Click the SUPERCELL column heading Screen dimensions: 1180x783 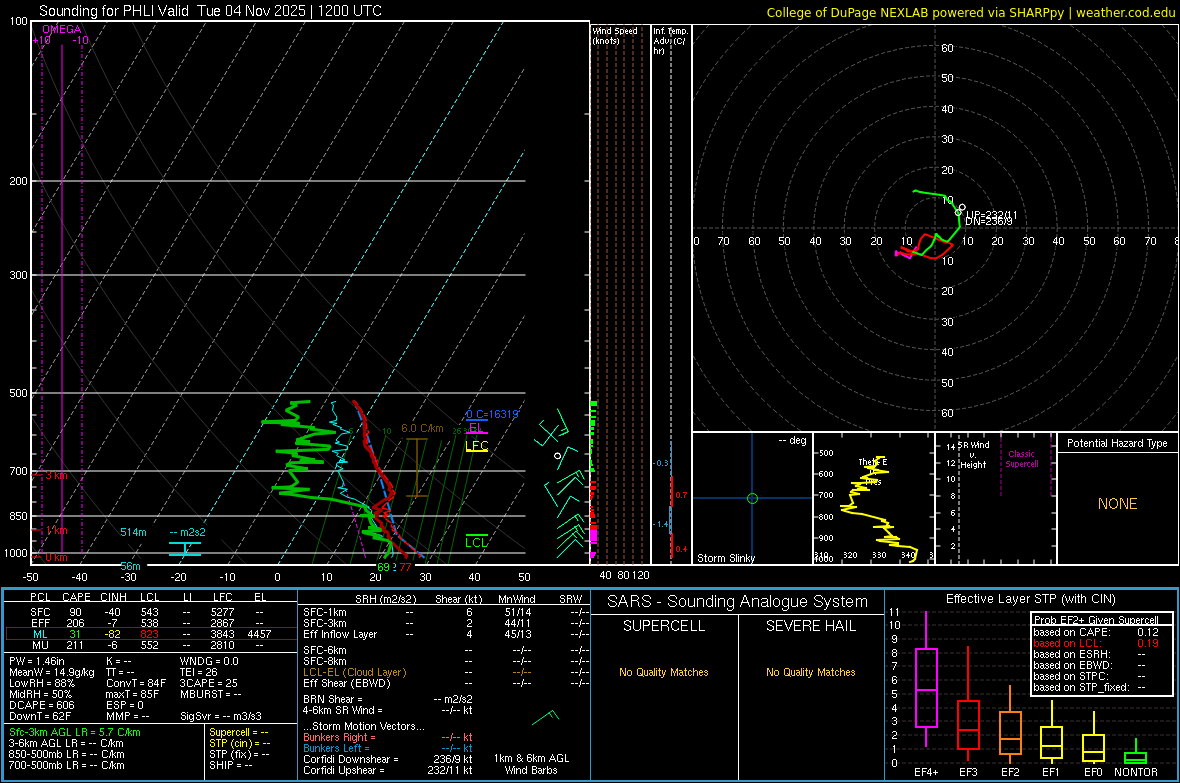click(664, 626)
